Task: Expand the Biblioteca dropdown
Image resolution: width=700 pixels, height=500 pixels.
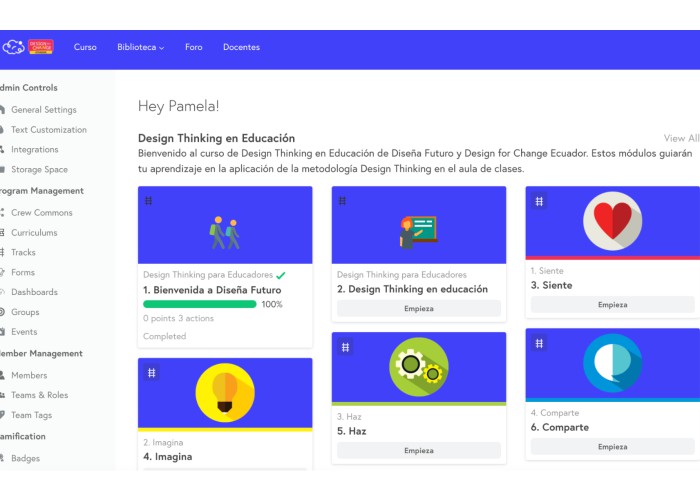Action: tap(141, 47)
